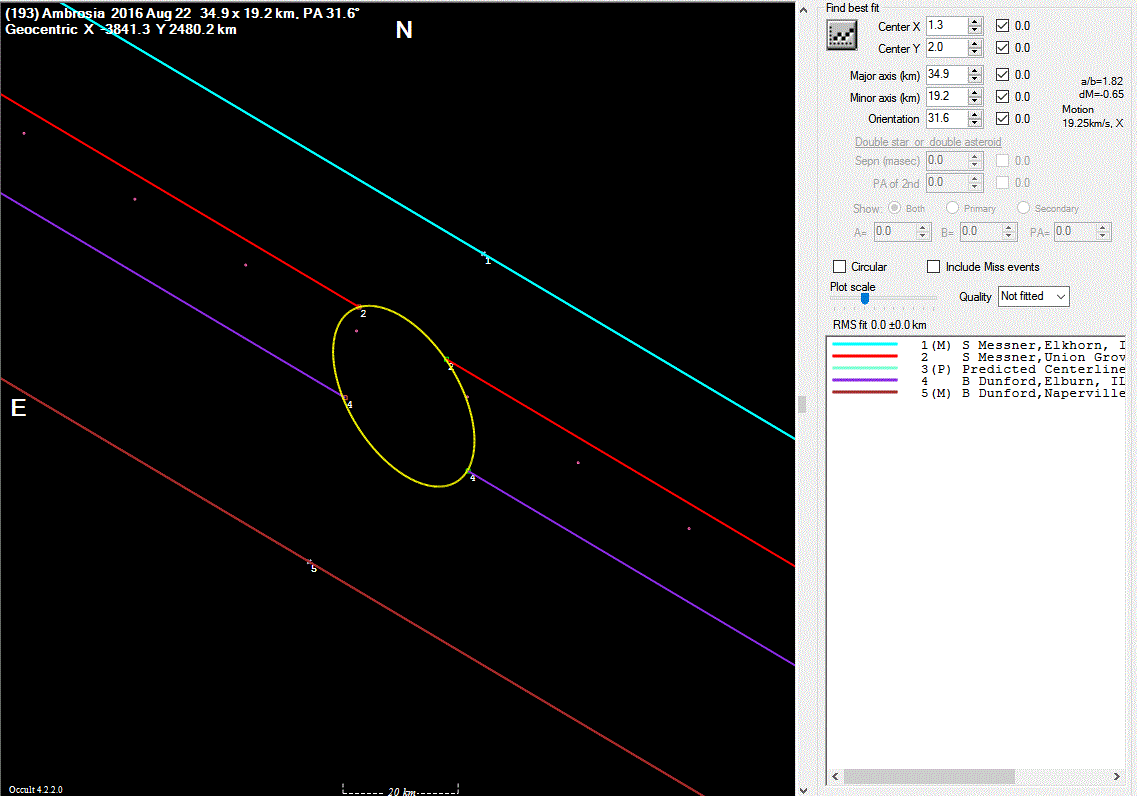Viewport: 1137px width, 796px height.
Task: Enable Include Miss events checkbox
Action: pyautogui.click(x=933, y=267)
